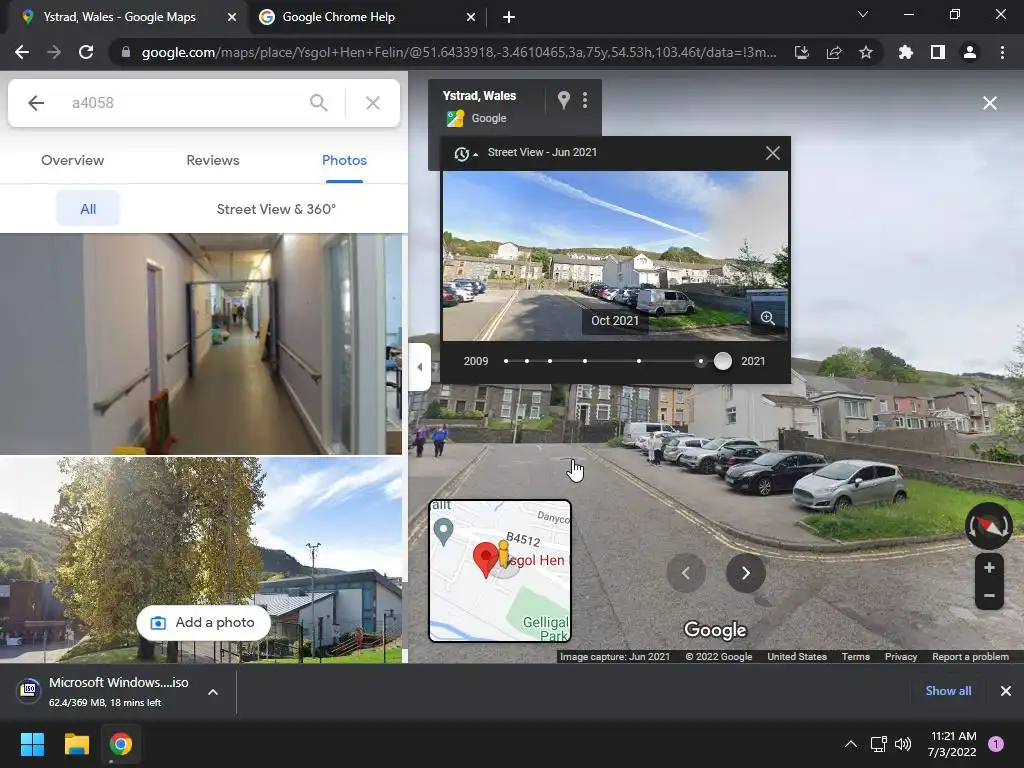
Task: Filter by Street View & 360°
Action: click(x=276, y=209)
